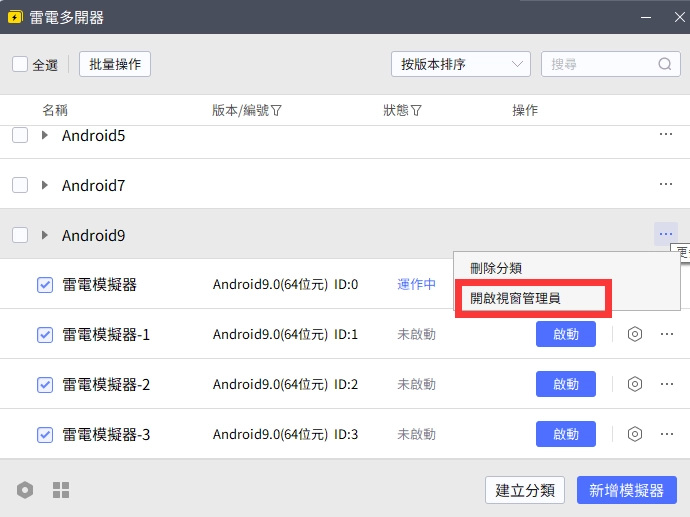
Task: Click the Android9.0(64位元) ID:0 version text
Action: pos(285,285)
